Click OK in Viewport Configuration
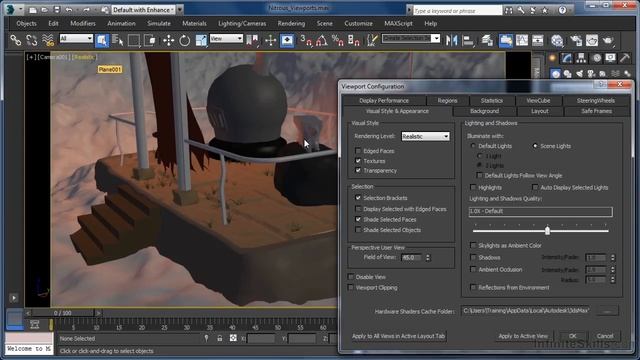Screen dimensions: 640x360 coord(573,336)
